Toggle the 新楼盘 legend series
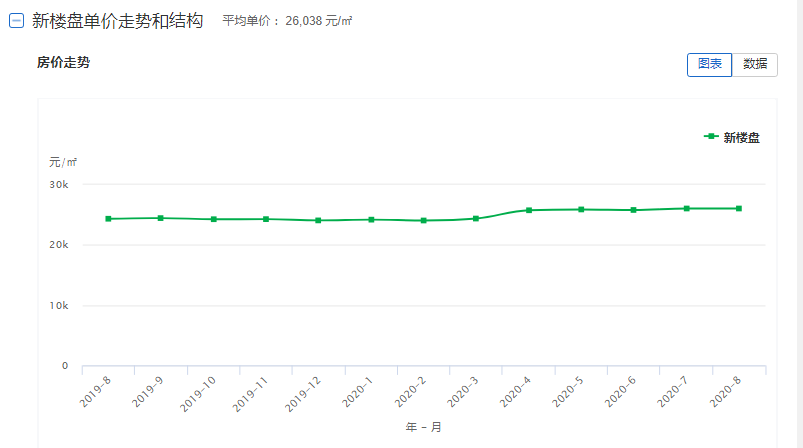 (732, 137)
